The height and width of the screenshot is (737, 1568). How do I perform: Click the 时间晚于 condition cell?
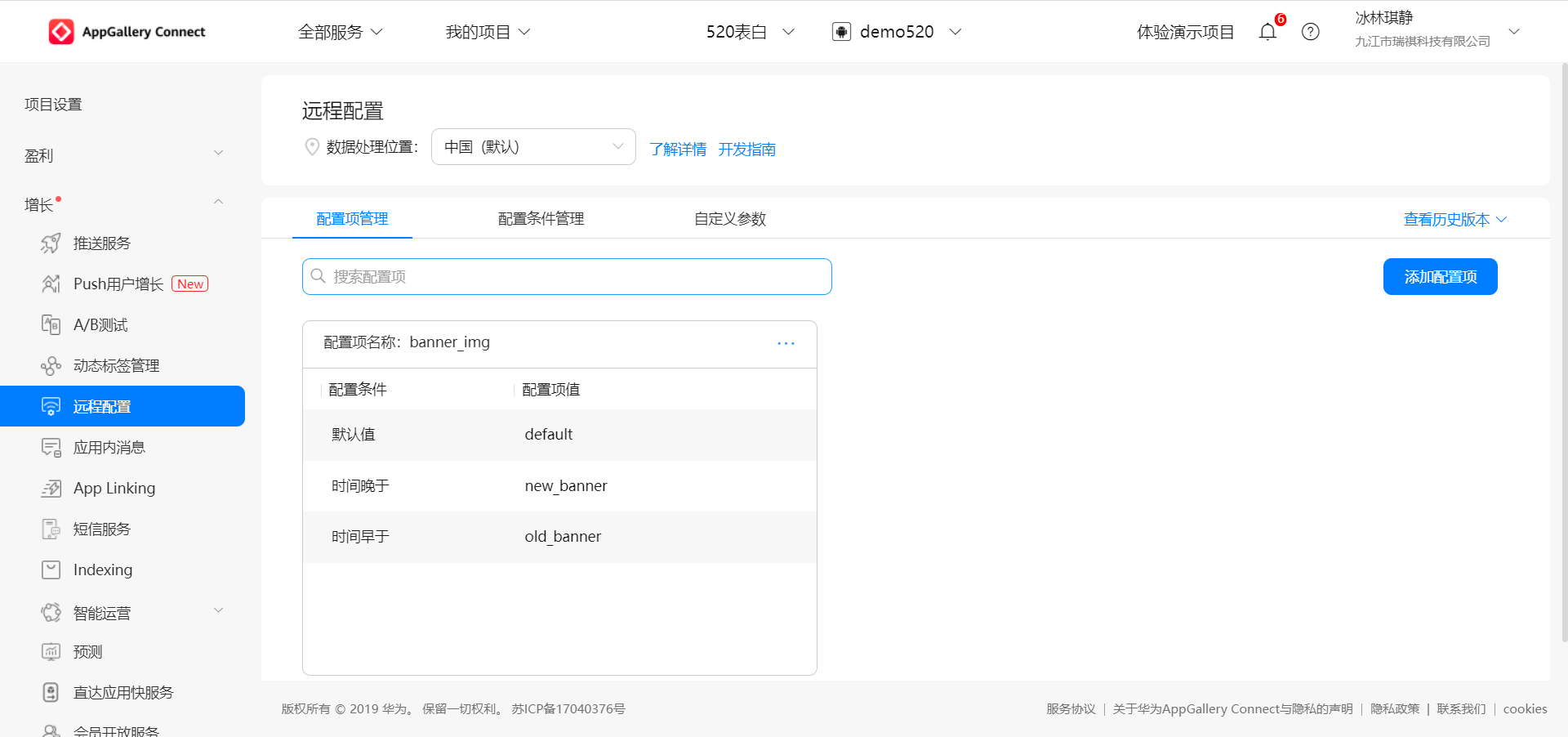click(360, 486)
